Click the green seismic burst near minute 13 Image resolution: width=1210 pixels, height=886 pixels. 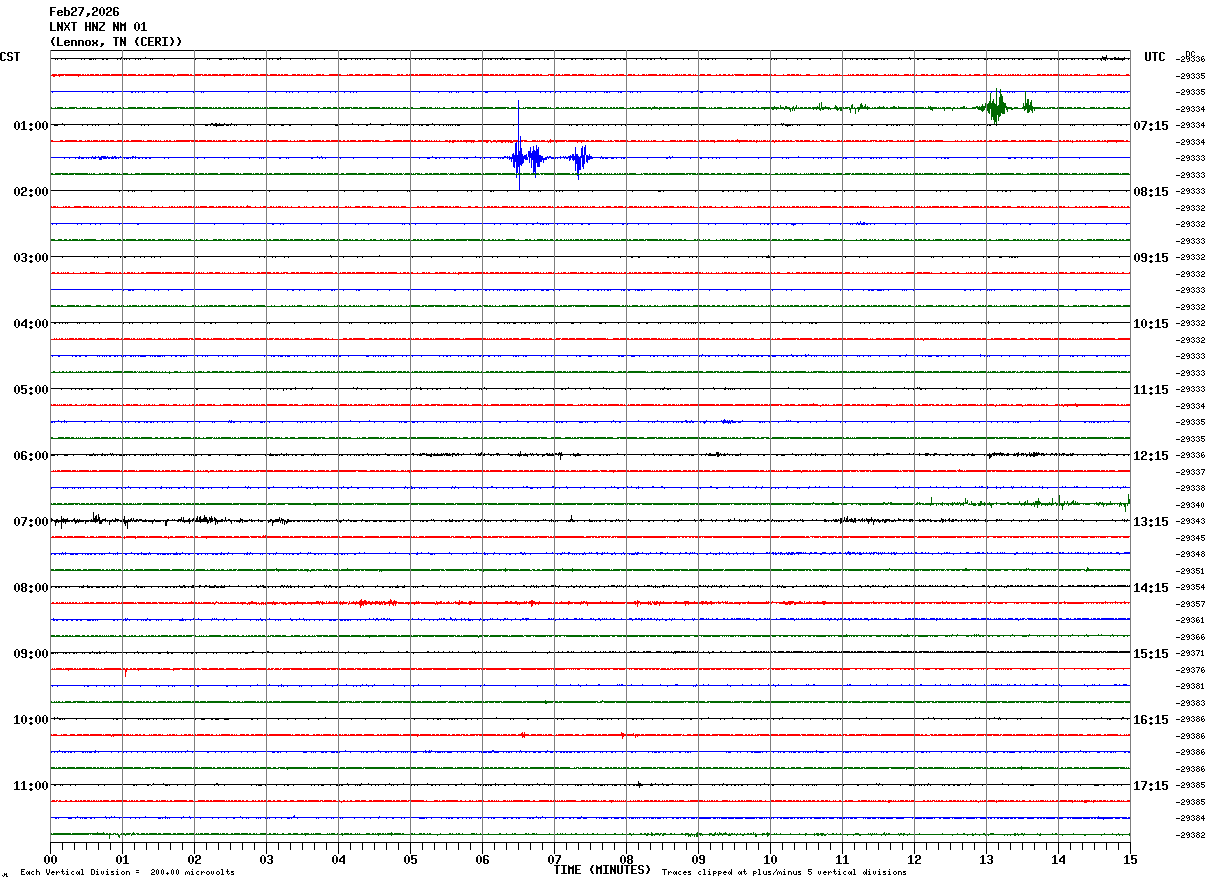point(995,106)
